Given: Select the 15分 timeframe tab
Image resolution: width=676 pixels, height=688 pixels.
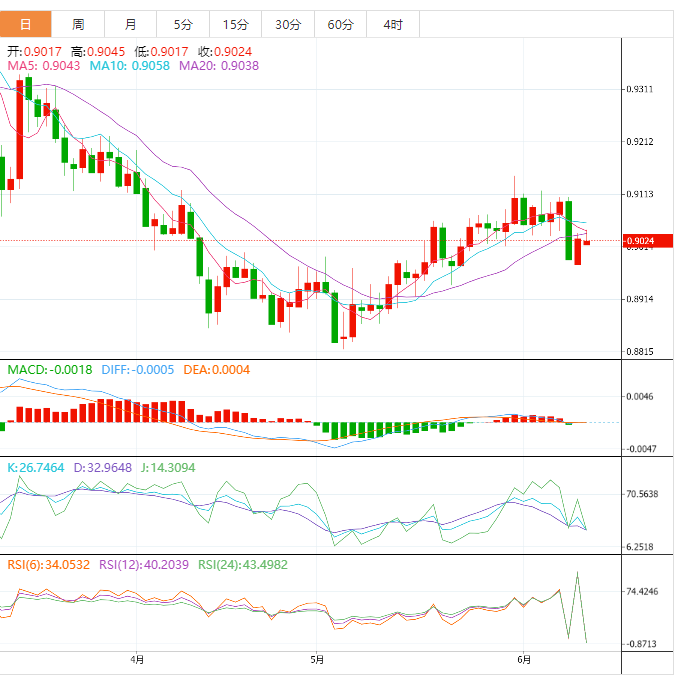Looking at the screenshot, I should pyautogui.click(x=235, y=24).
